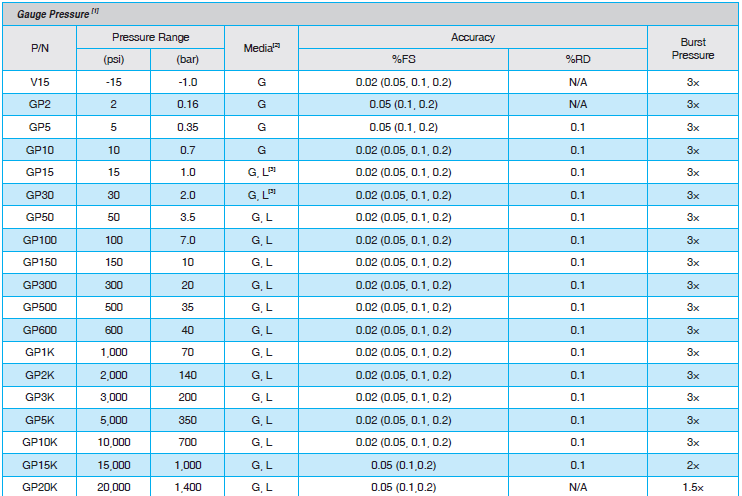Screen dimensions: 742x496
Task: Click the -1.0 bar value cell
Action: [188, 81]
